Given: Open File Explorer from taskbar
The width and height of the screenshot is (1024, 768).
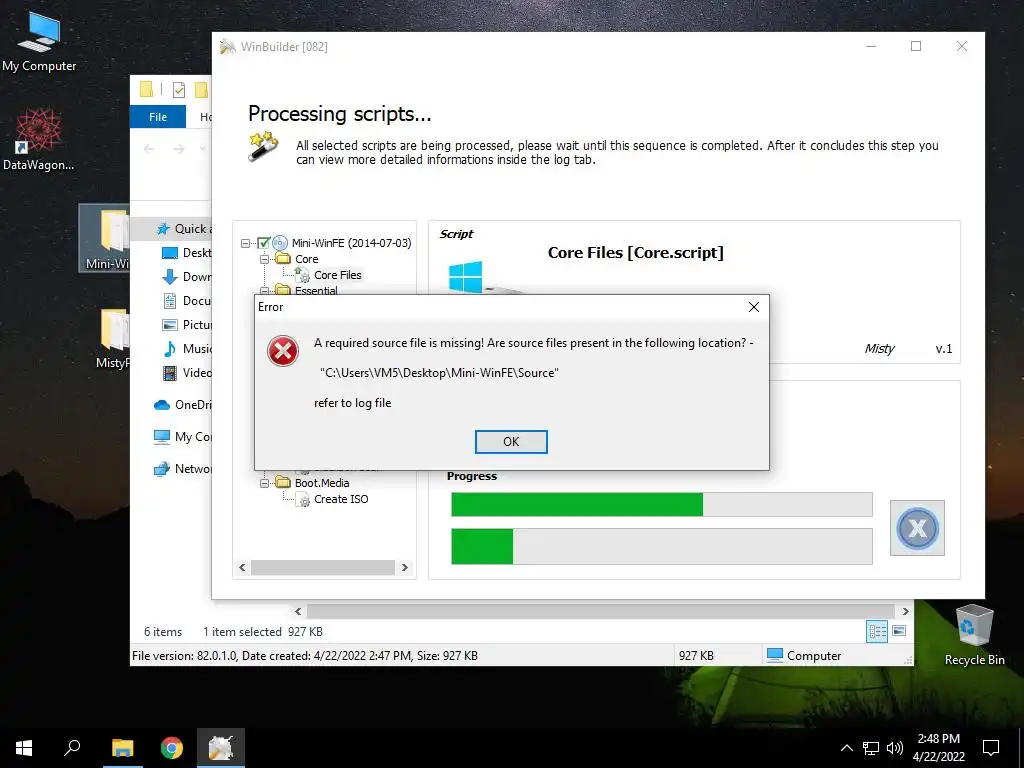Looking at the screenshot, I should 122,748.
